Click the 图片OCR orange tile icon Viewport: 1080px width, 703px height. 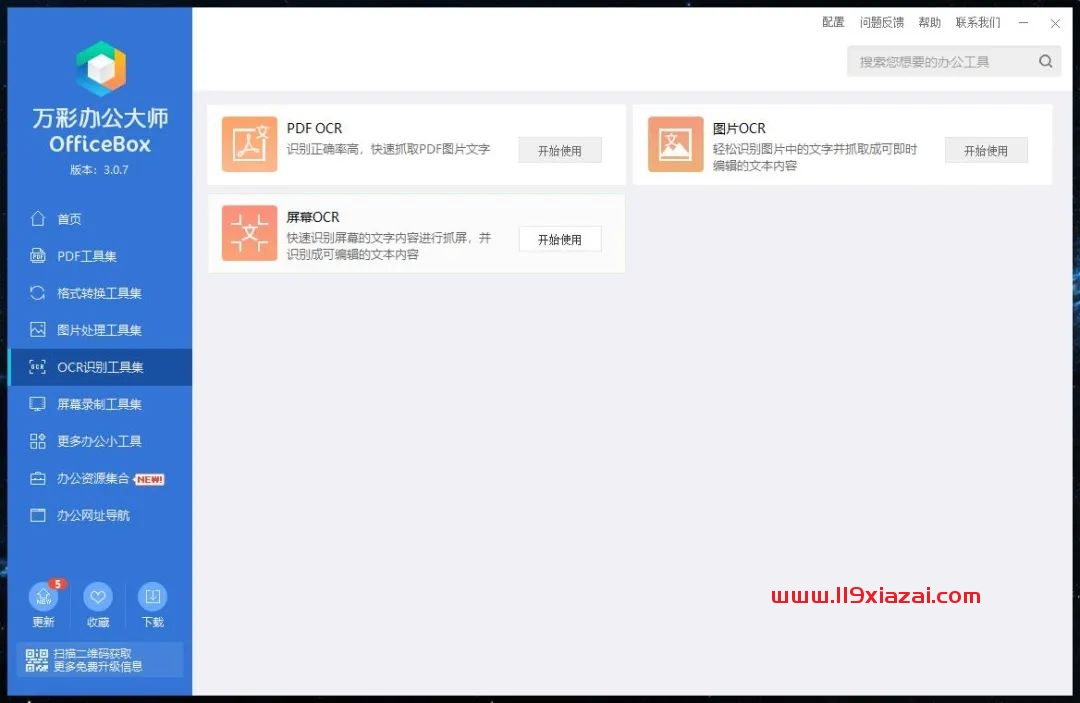(x=675, y=144)
